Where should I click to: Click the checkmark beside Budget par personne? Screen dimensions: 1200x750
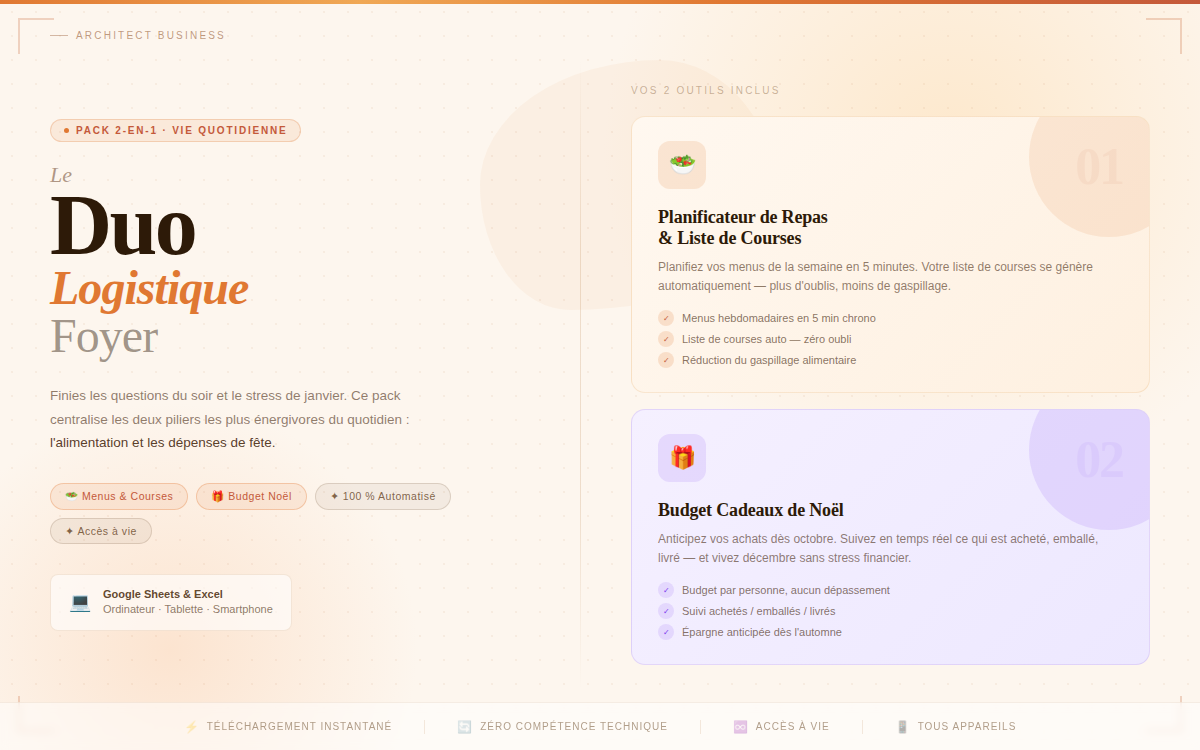(666, 590)
